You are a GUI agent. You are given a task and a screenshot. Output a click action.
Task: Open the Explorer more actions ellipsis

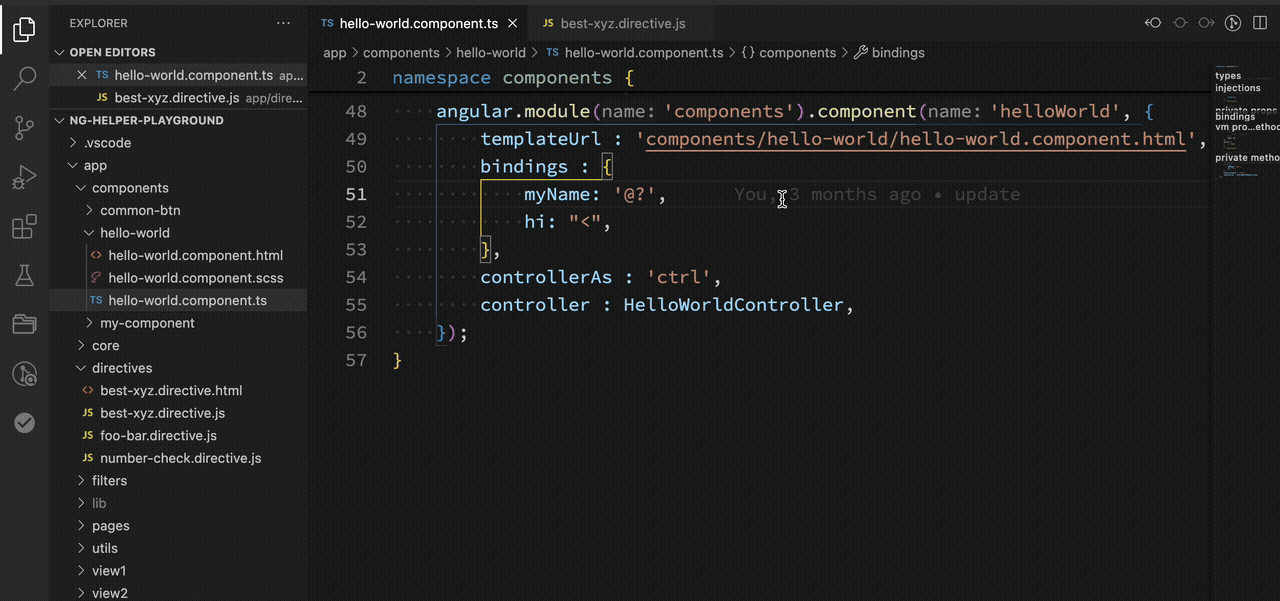coord(284,23)
